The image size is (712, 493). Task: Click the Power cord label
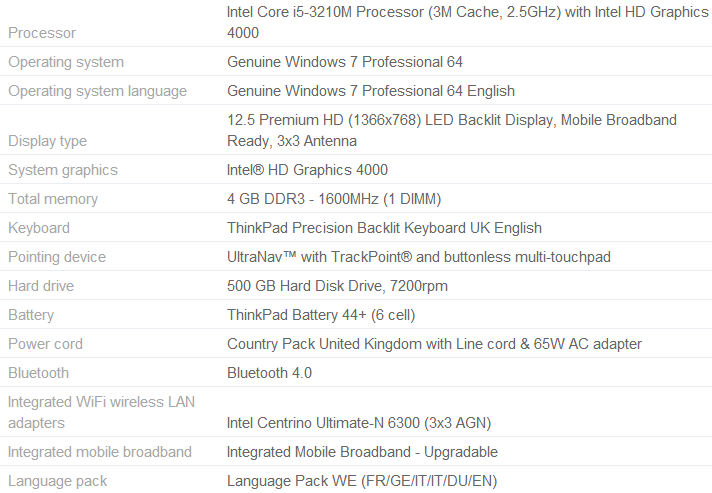click(x=45, y=344)
